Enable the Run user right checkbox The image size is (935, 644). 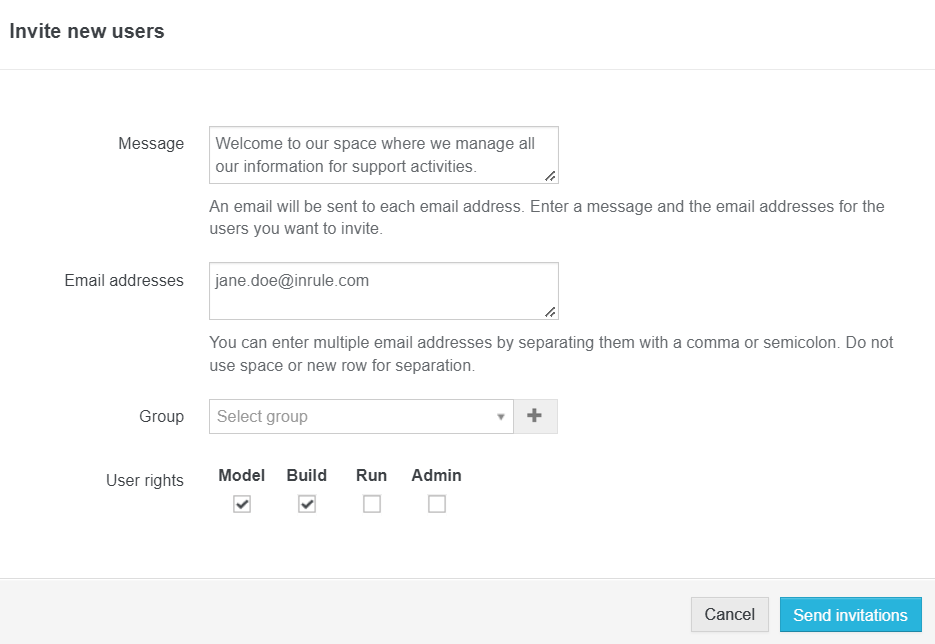(372, 505)
